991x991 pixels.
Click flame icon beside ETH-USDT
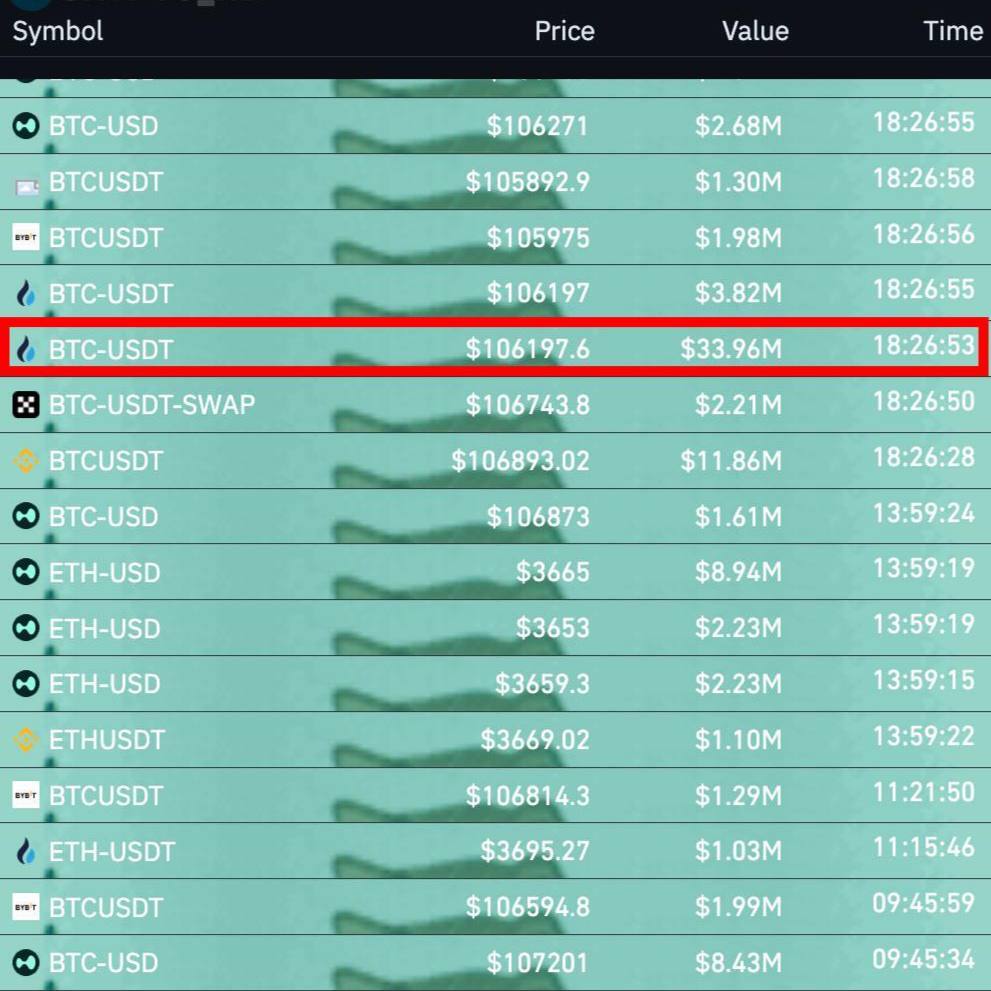26,851
